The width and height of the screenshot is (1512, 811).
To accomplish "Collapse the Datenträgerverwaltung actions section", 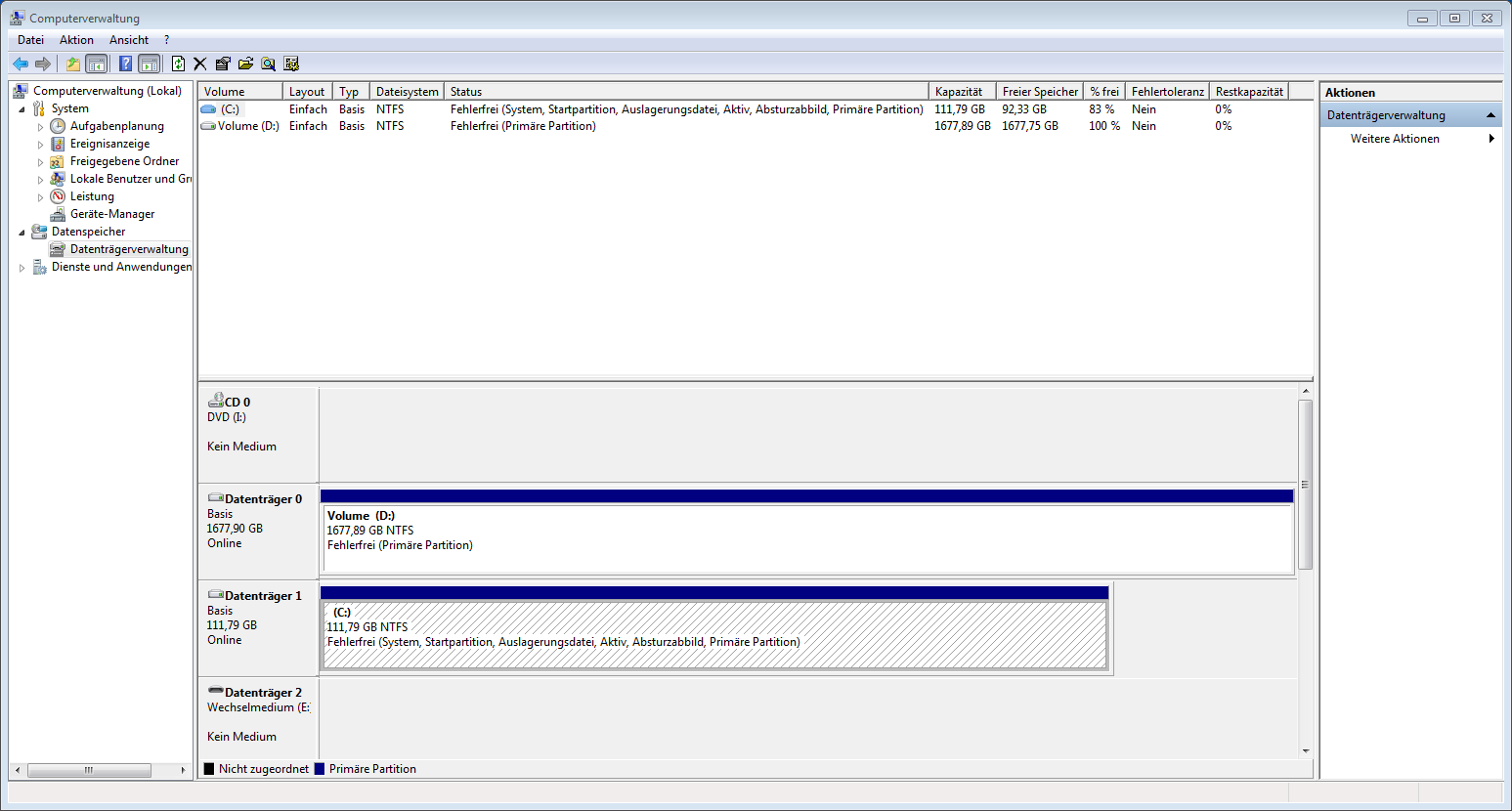I will [x=1491, y=115].
